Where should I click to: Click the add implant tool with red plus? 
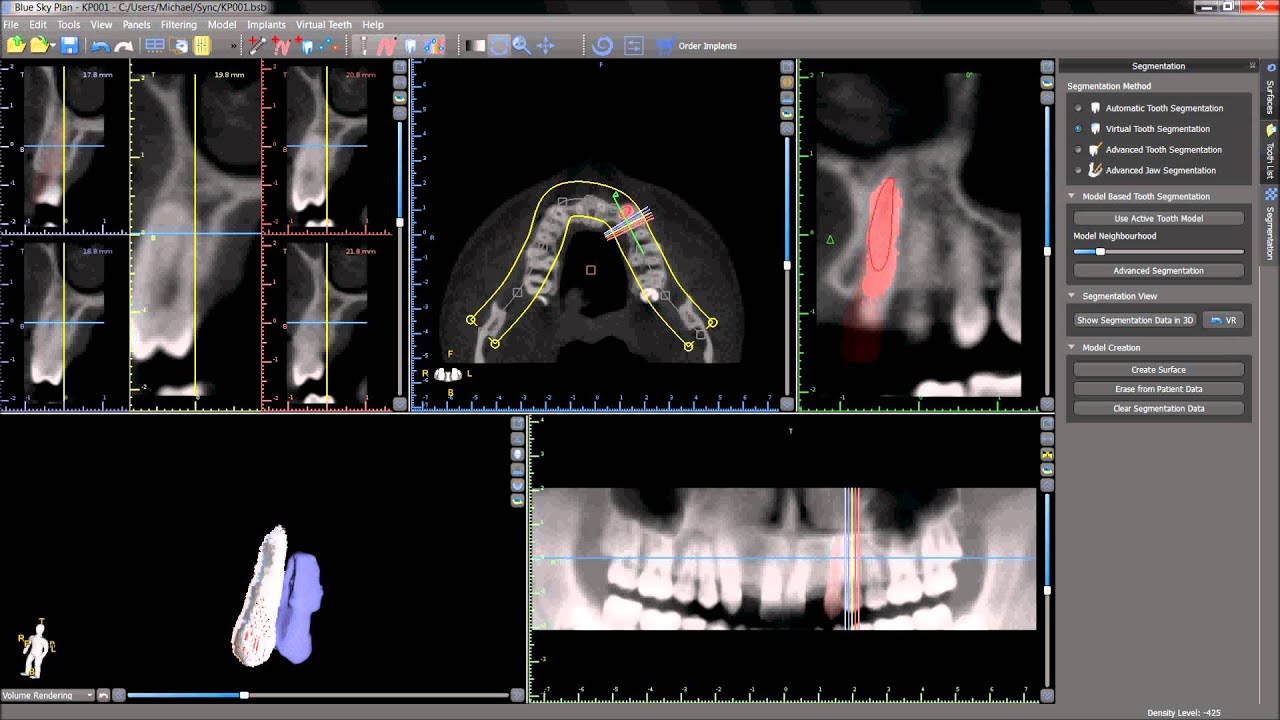click(x=257, y=46)
